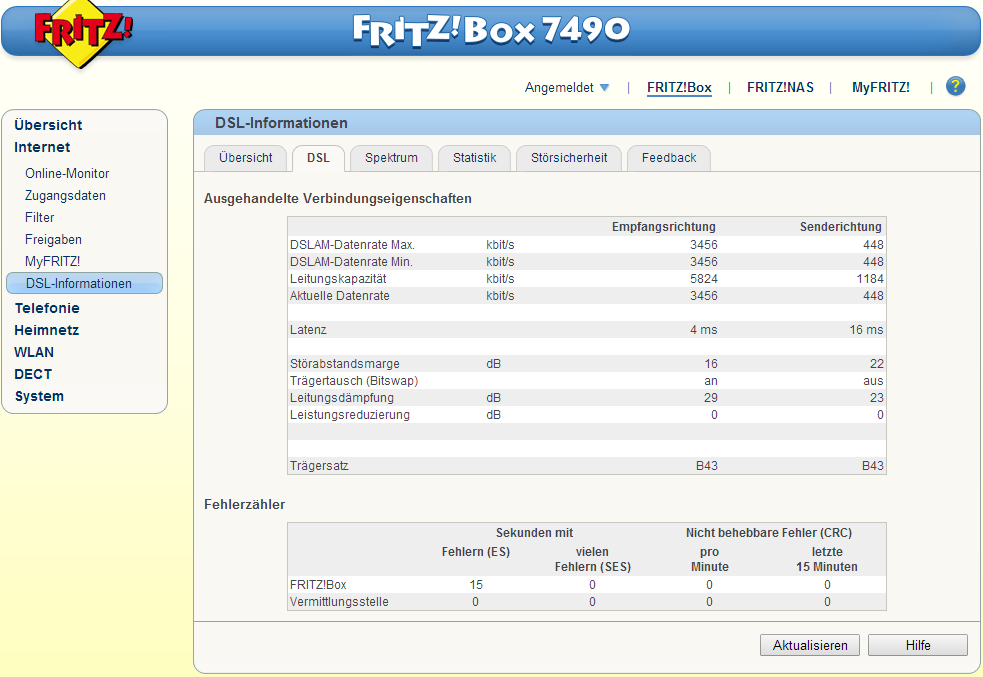Click the Hilfe button
Viewport: 983px width, 677px height.
[918, 645]
